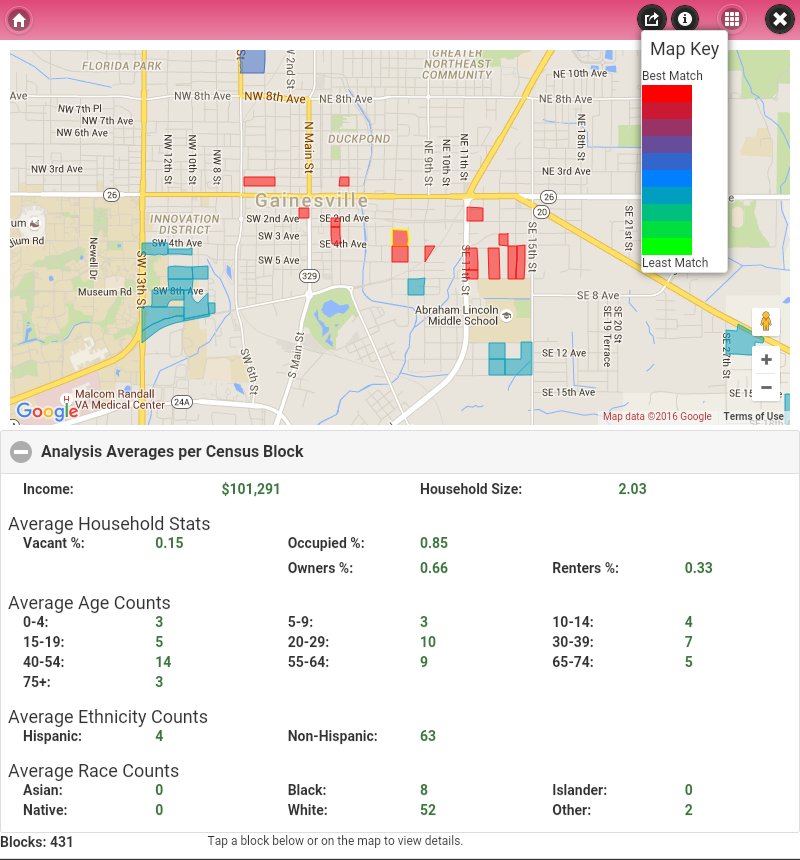Screen dimensions: 800x860
Task: Click Average Household Stats heading
Action: 109,524
